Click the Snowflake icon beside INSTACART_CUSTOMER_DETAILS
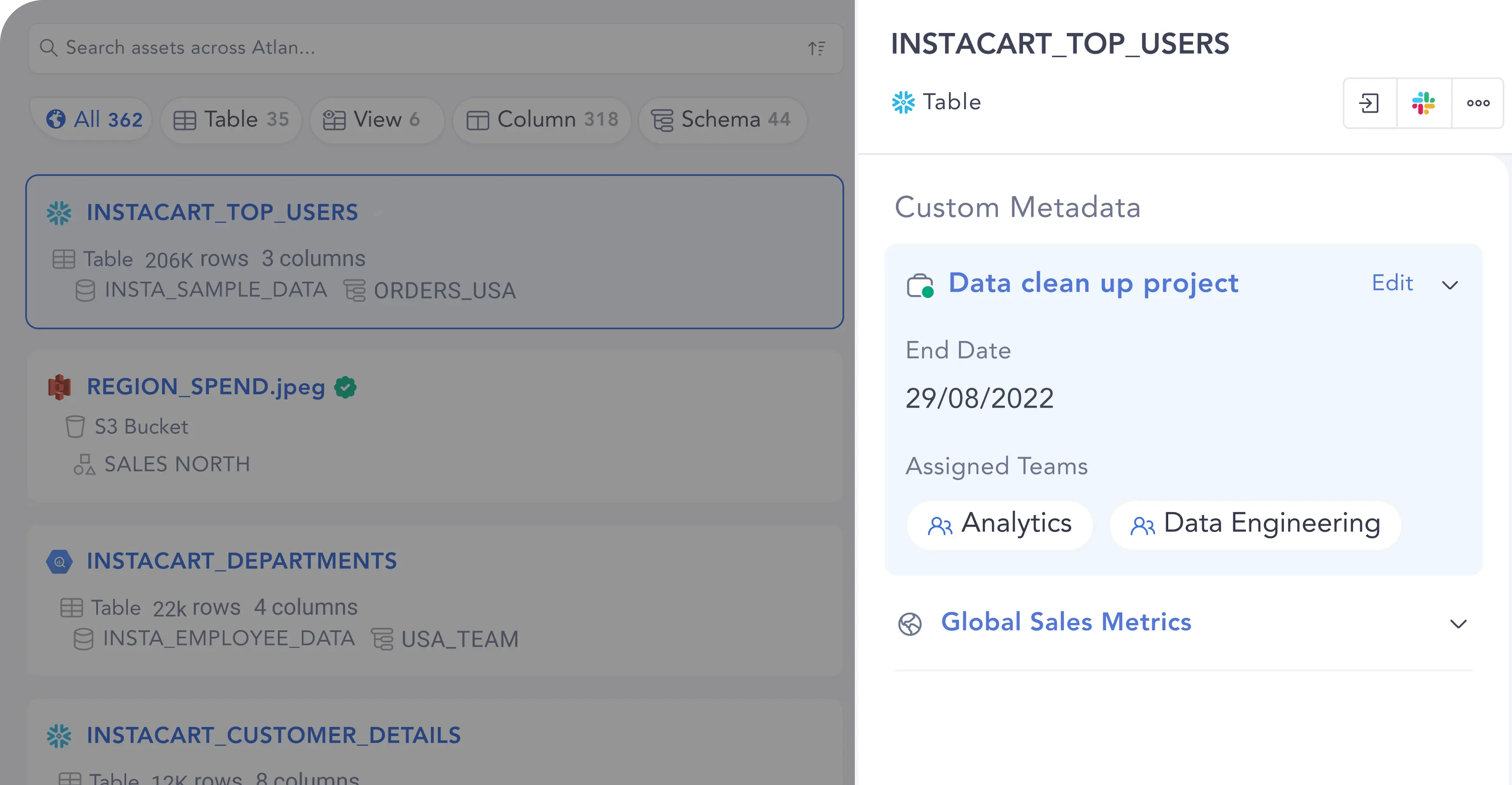Image resolution: width=1512 pixels, height=785 pixels. click(x=59, y=736)
